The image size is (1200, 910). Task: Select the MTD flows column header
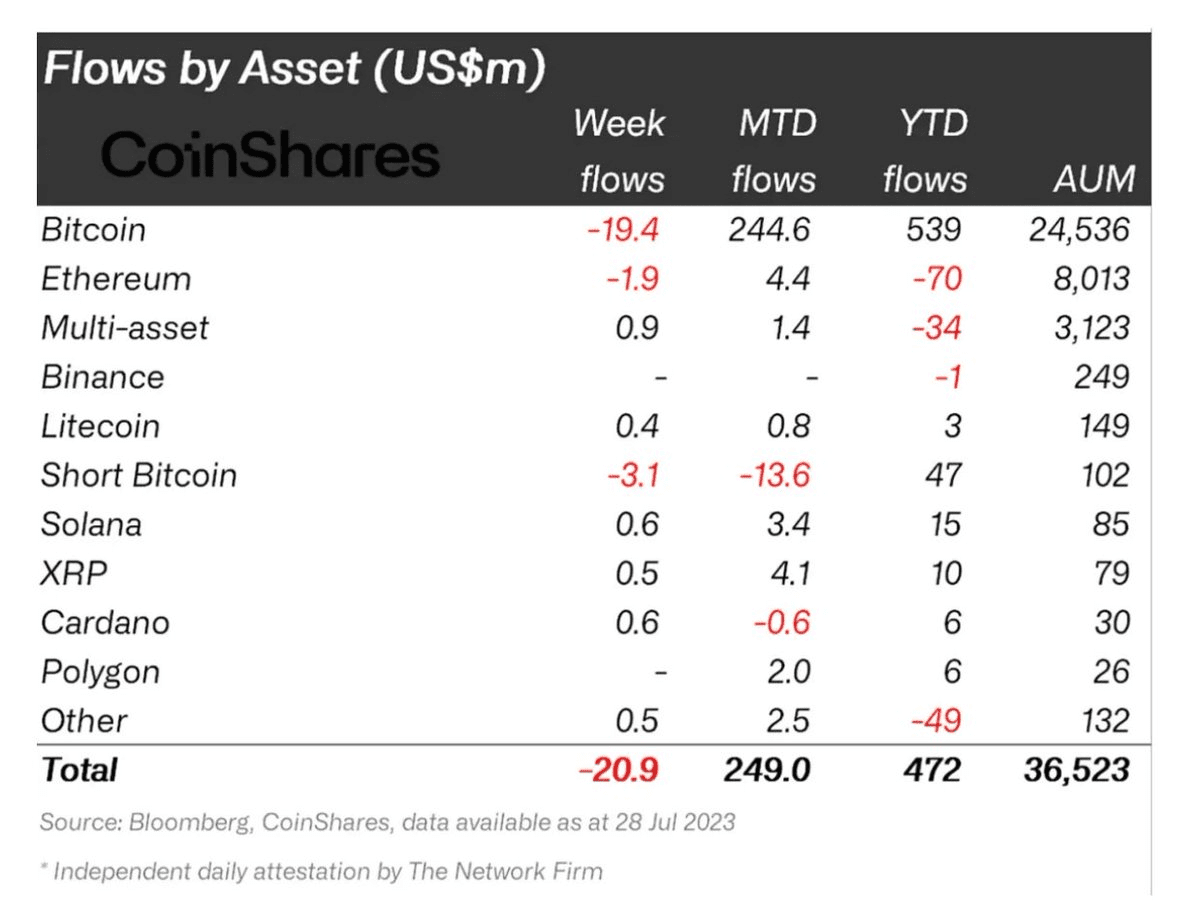[x=774, y=151]
